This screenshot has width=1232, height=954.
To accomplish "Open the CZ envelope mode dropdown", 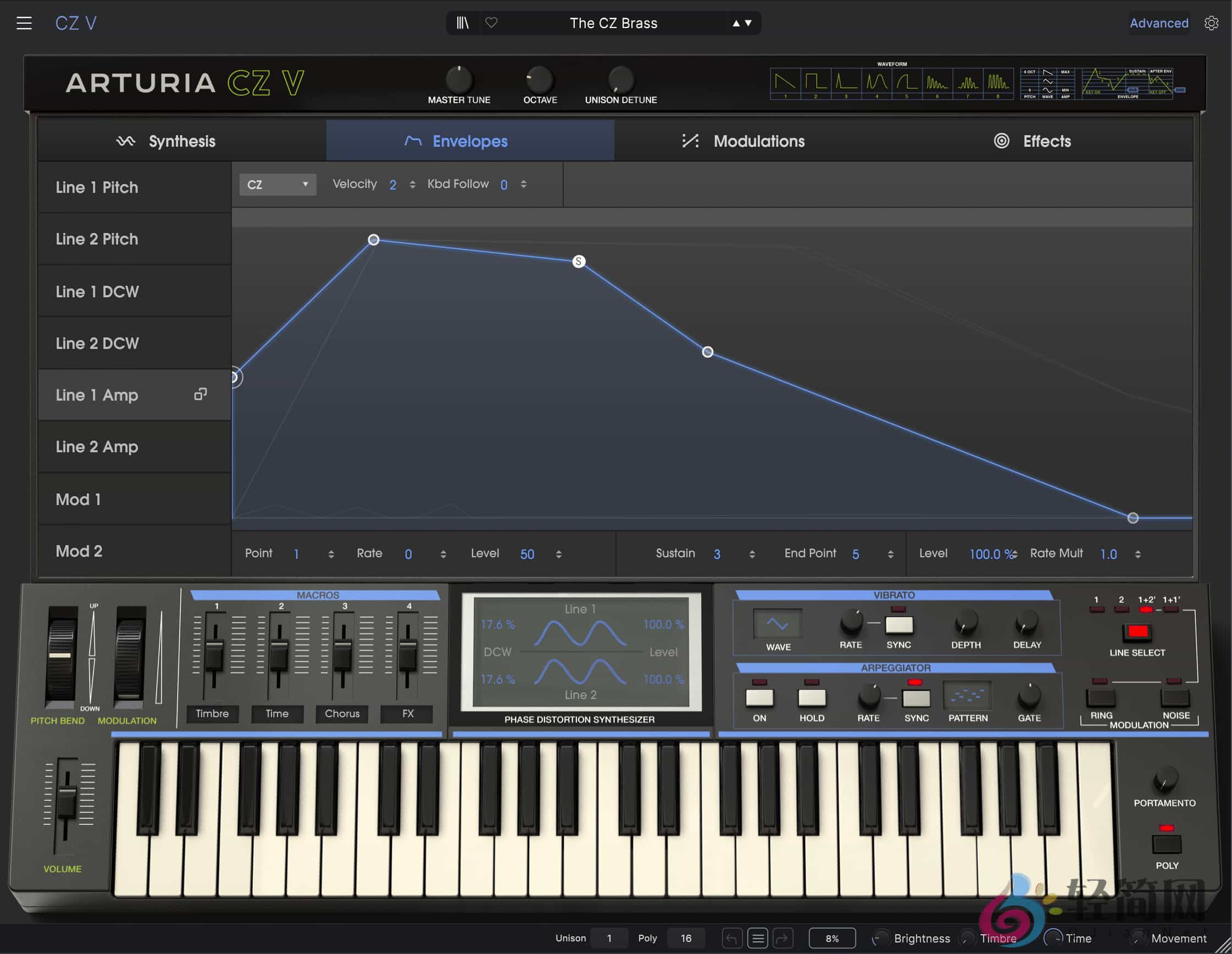I will tap(277, 185).
